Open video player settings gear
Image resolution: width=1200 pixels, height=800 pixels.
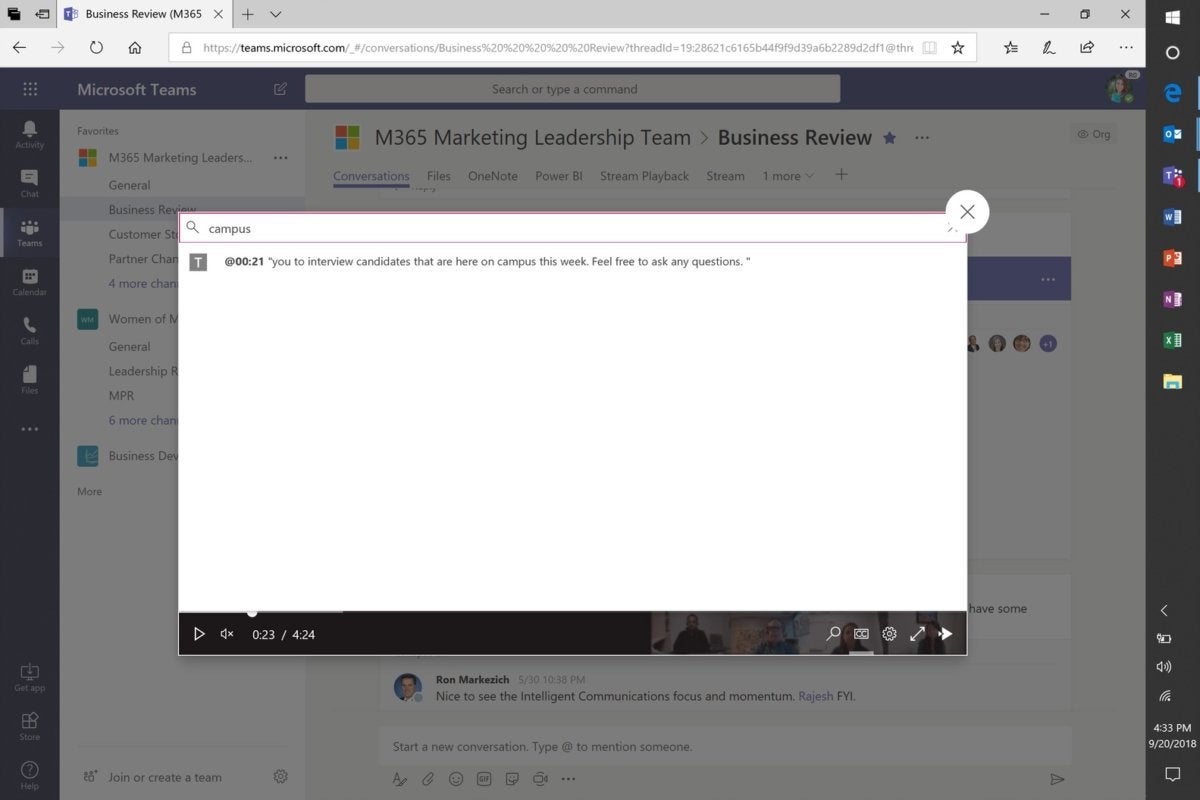(x=889, y=633)
